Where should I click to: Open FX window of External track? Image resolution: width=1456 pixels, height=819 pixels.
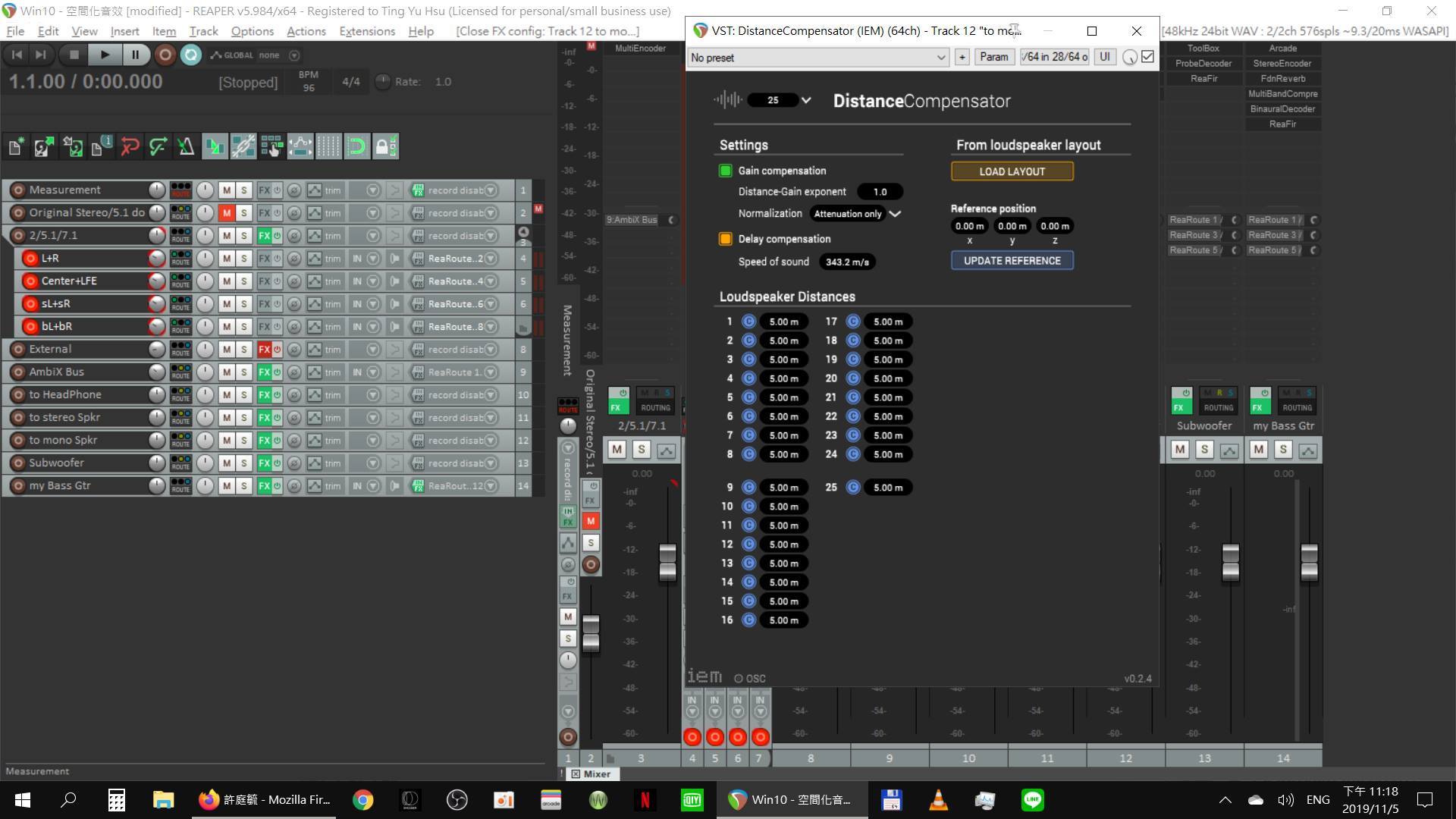pyautogui.click(x=264, y=350)
